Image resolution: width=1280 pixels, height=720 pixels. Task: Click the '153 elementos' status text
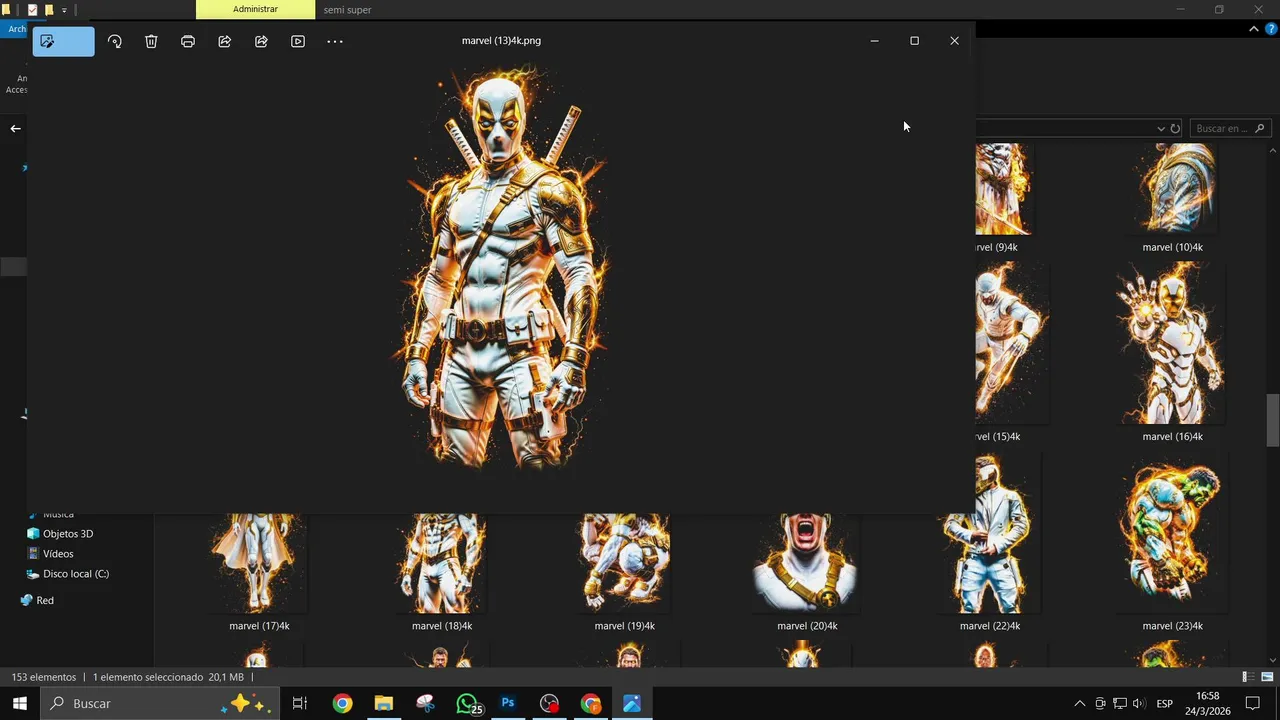pos(44,677)
